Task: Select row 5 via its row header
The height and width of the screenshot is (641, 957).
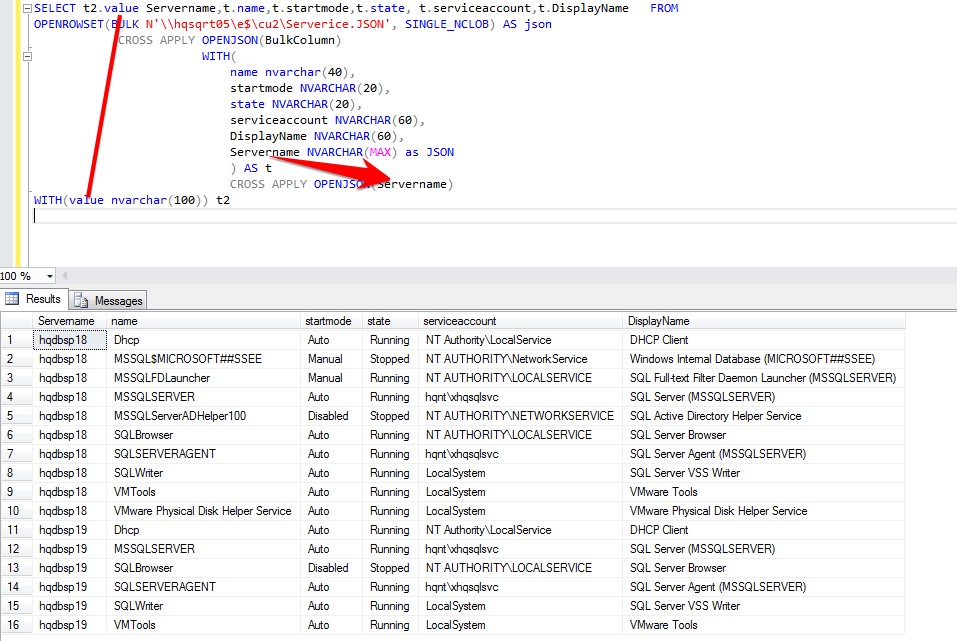Action: click(x=15, y=416)
